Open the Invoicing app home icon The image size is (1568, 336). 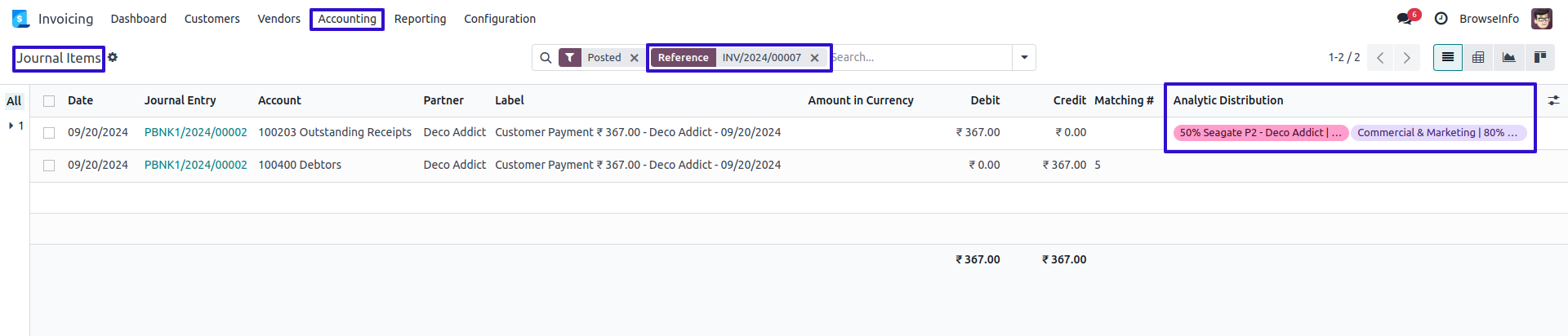20,19
